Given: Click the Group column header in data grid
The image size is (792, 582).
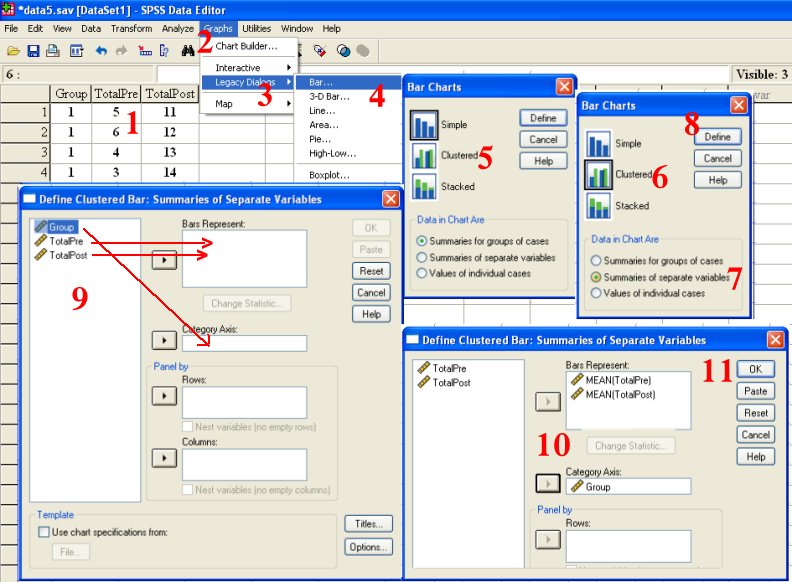Looking at the screenshot, I should tap(71, 93).
